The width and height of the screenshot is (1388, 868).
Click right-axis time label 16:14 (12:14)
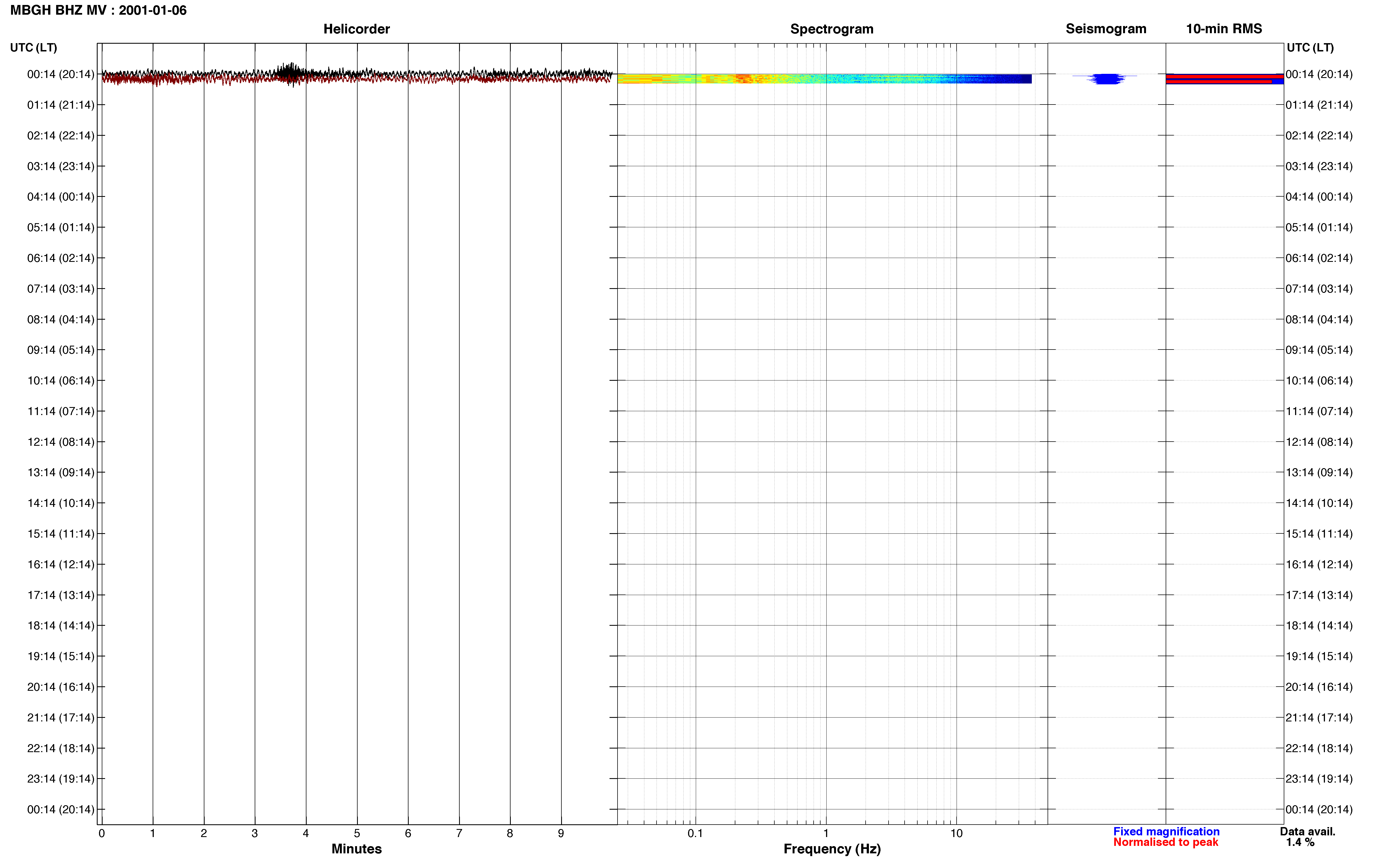point(1319,564)
